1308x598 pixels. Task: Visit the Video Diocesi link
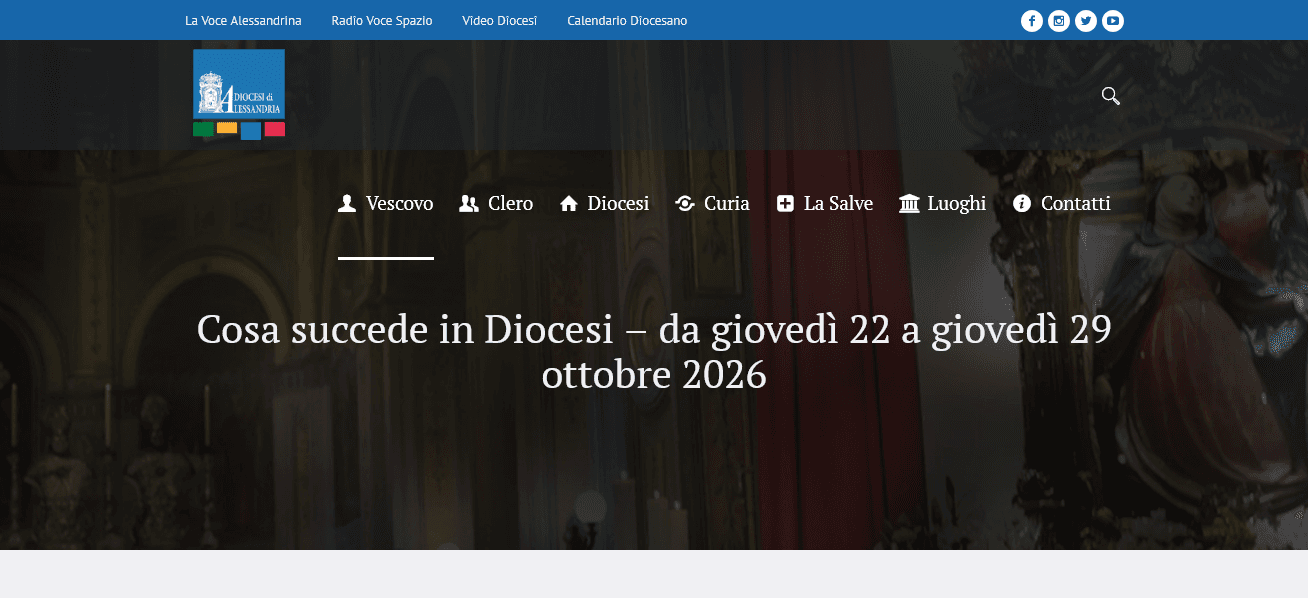tap(500, 20)
